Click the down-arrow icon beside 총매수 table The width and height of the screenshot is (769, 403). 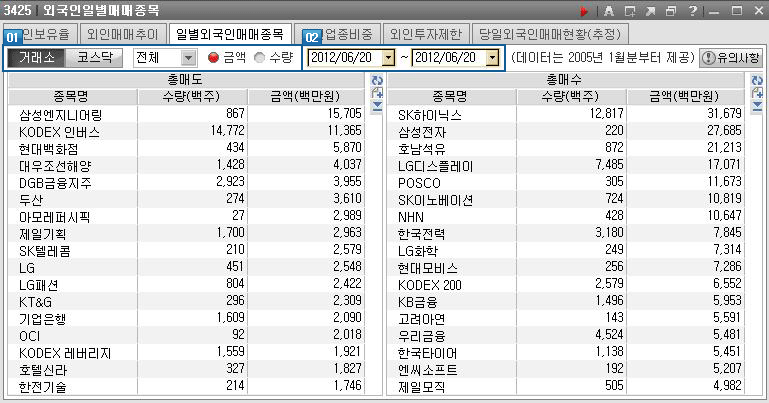tap(757, 106)
